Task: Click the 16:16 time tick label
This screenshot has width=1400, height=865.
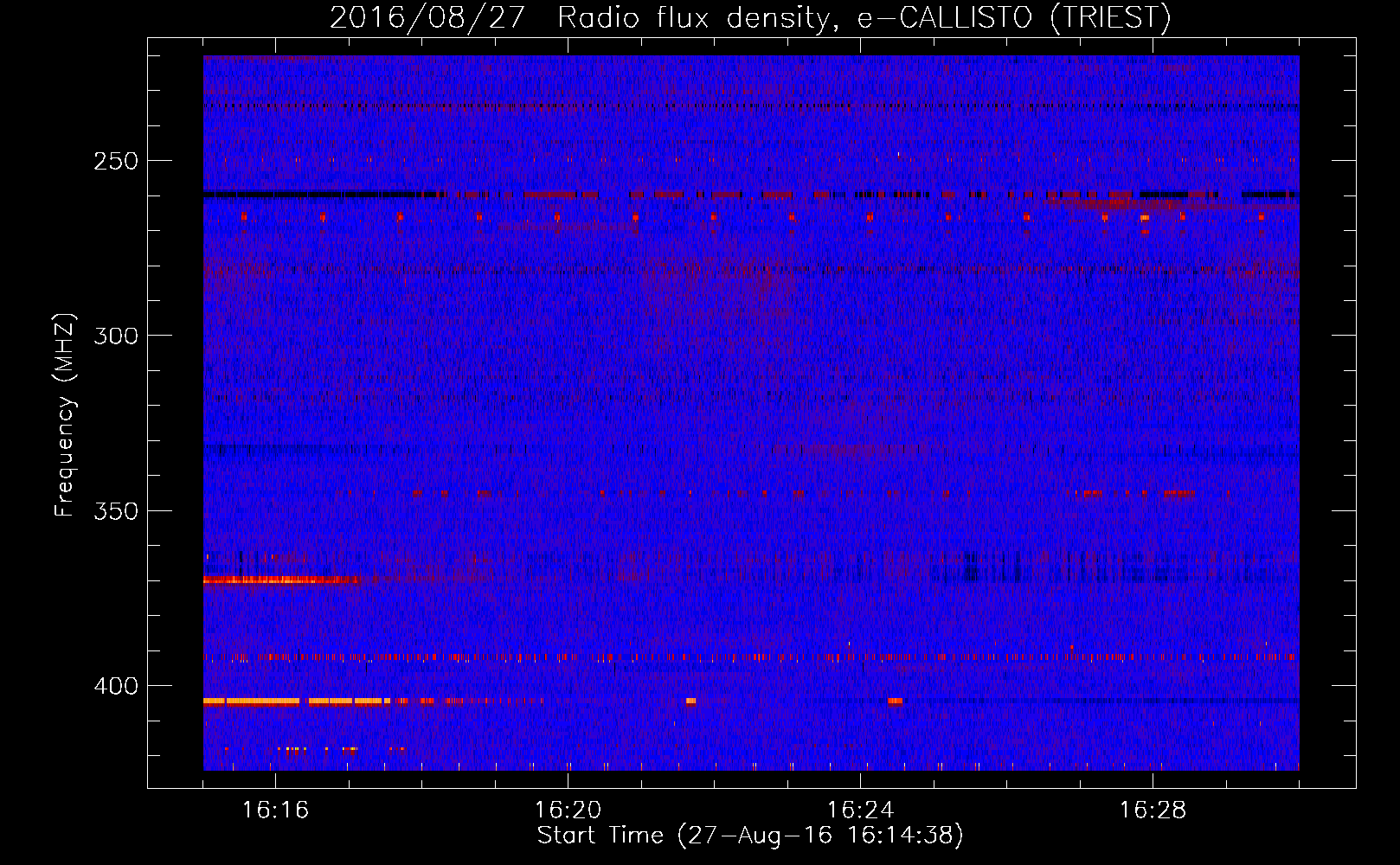Action: 275,810
